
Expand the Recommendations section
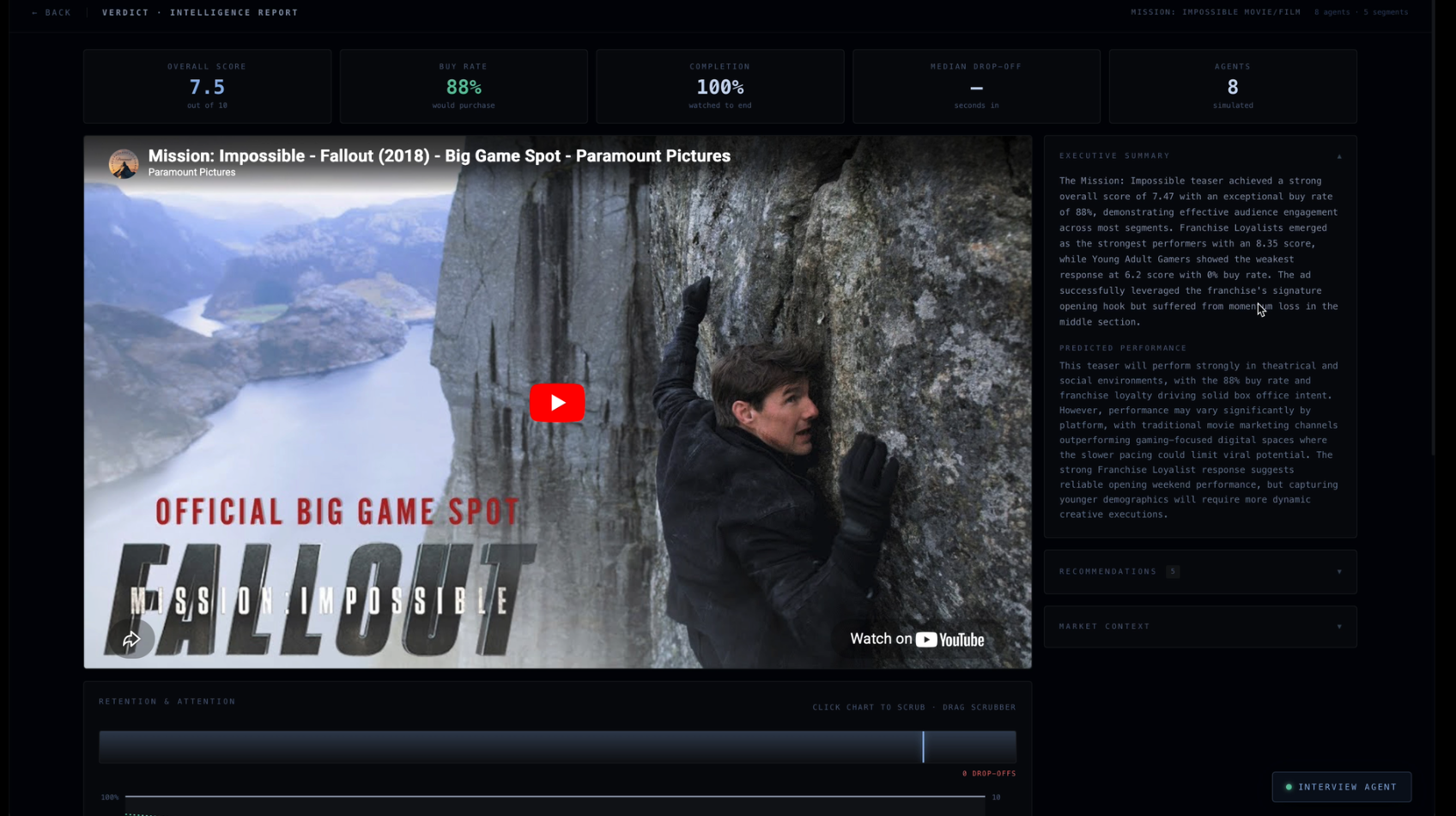click(x=1200, y=572)
